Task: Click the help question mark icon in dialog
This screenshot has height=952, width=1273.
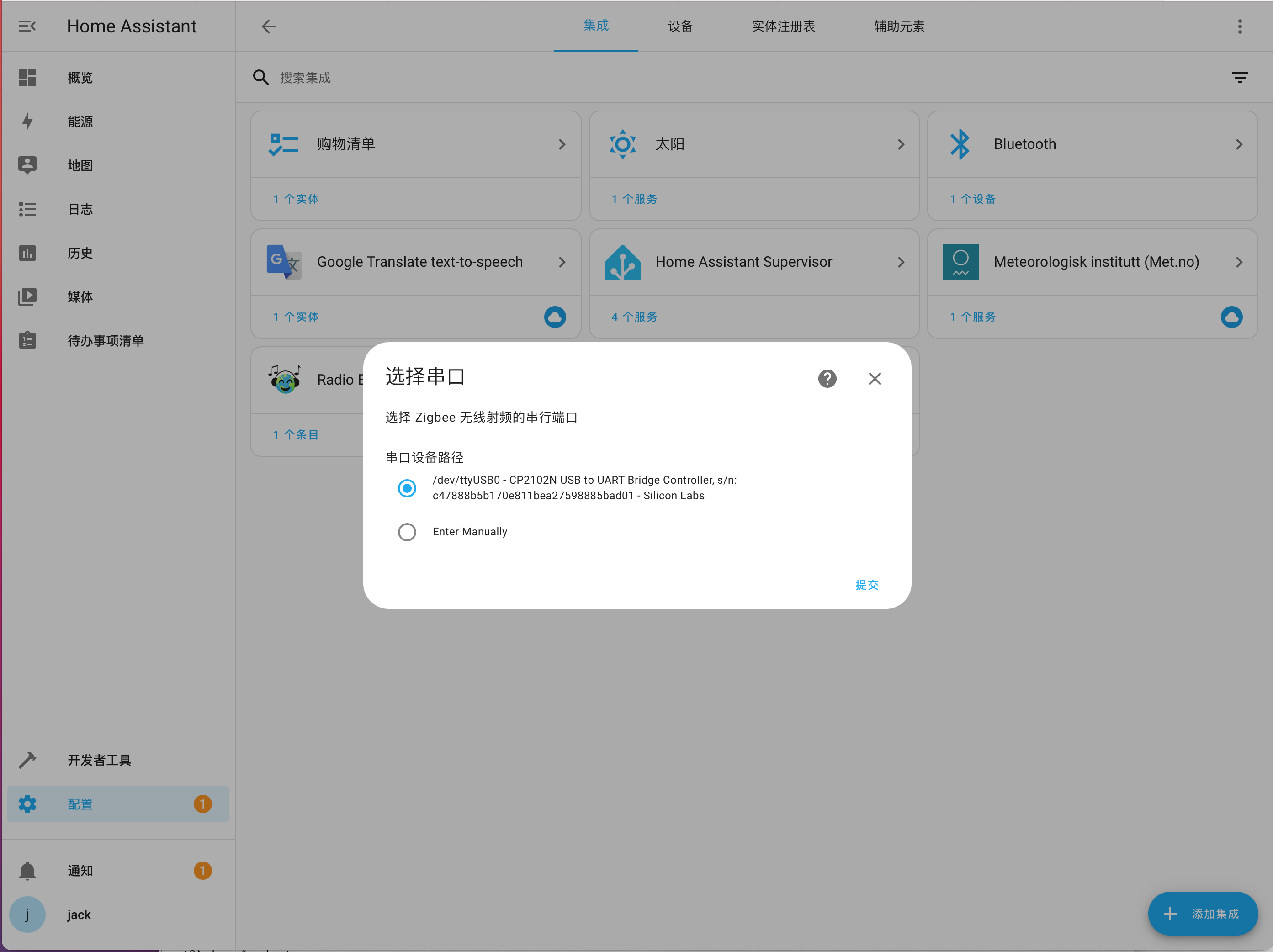Action: [x=827, y=379]
